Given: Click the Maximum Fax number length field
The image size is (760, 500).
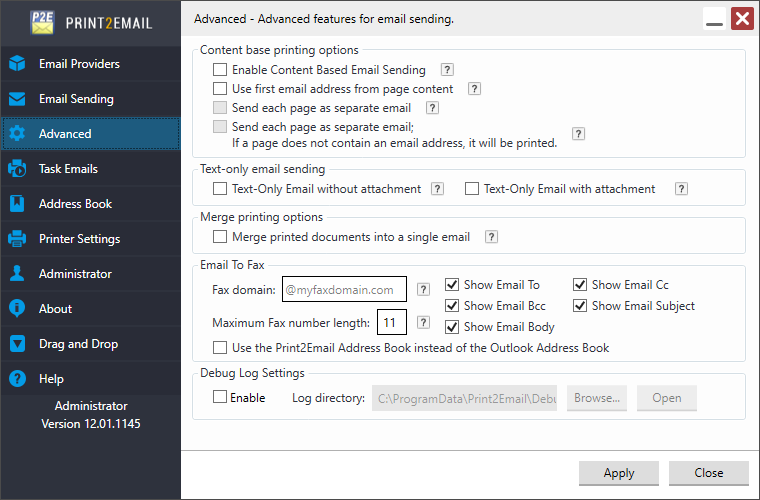Looking at the screenshot, I should (x=392, y=322).
